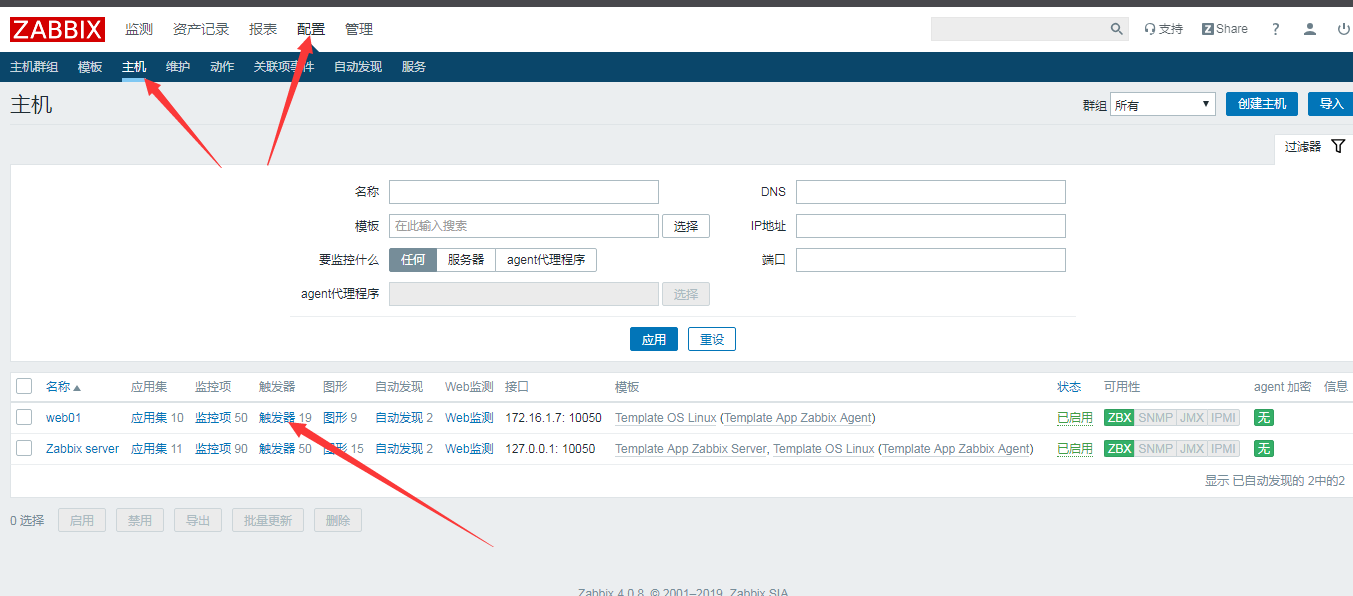Click IPMI badge in Zabbix server row
This screenshot has width=1353, height=596.
1223,449
